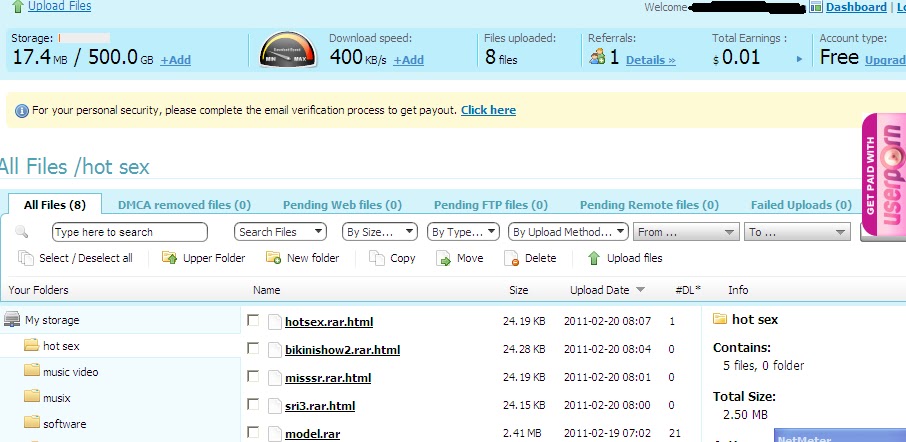Click the Copy pages icon
906x442 pixels.
[377, 258]
